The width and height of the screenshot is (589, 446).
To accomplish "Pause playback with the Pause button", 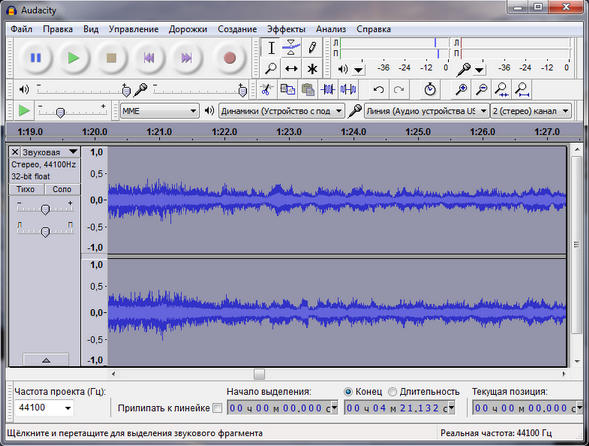I will click(x=35, y=58).
